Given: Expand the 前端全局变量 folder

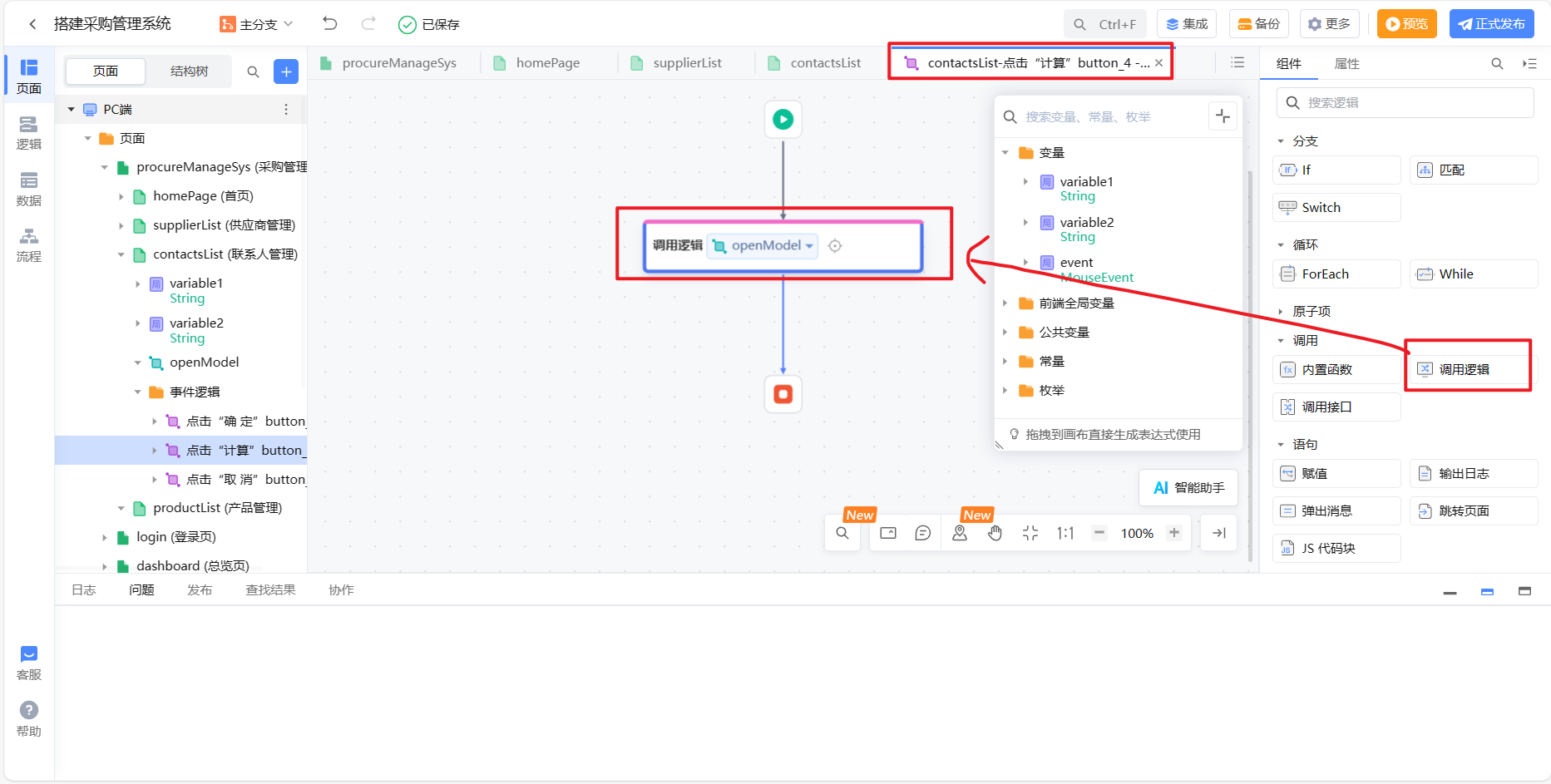Looking at the screenshot, I should 1005,303.
